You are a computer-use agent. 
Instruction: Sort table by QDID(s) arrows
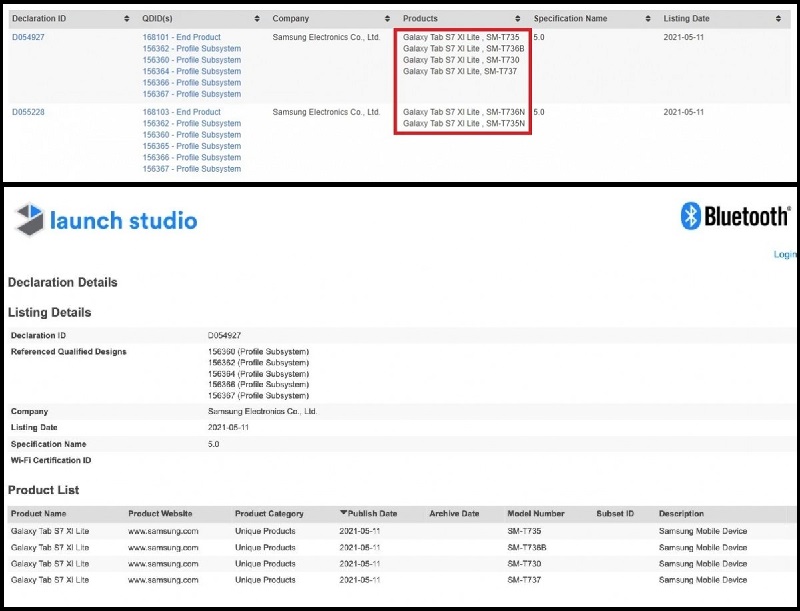coord(257,18)
